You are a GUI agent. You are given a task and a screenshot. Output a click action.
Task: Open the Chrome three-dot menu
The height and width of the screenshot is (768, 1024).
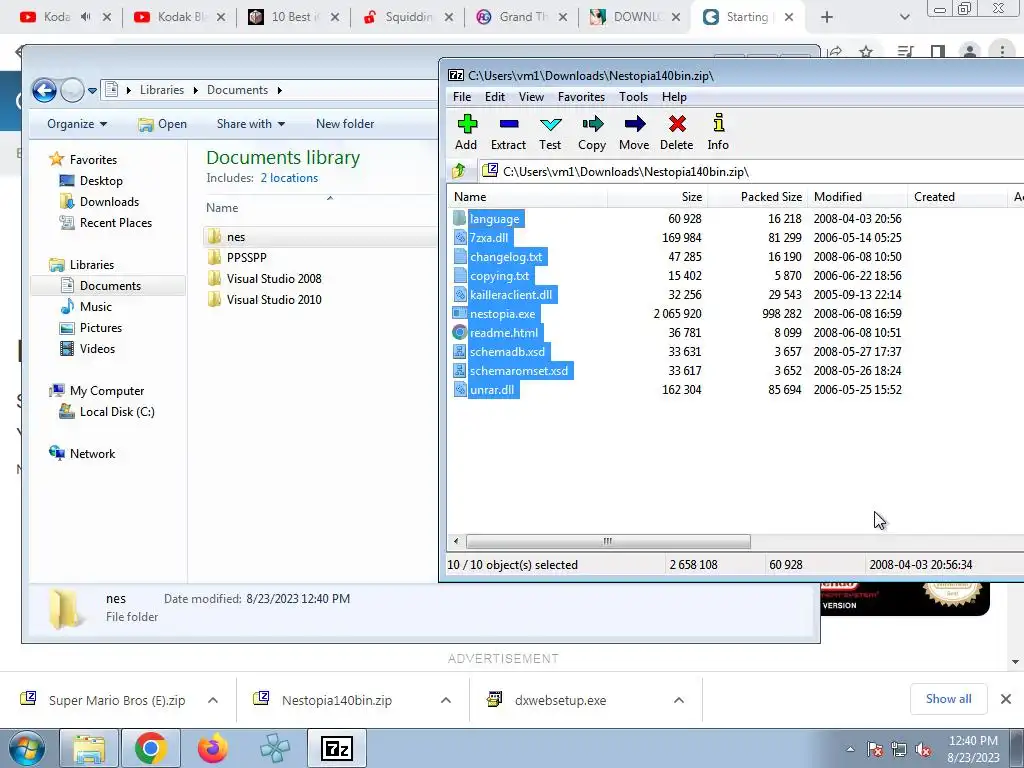tap(1002, 52)
